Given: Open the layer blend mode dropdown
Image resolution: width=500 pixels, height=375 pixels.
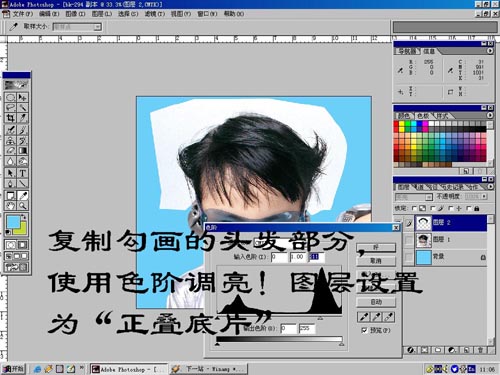Looking at the screenshot, I should (x=414, y=197).
